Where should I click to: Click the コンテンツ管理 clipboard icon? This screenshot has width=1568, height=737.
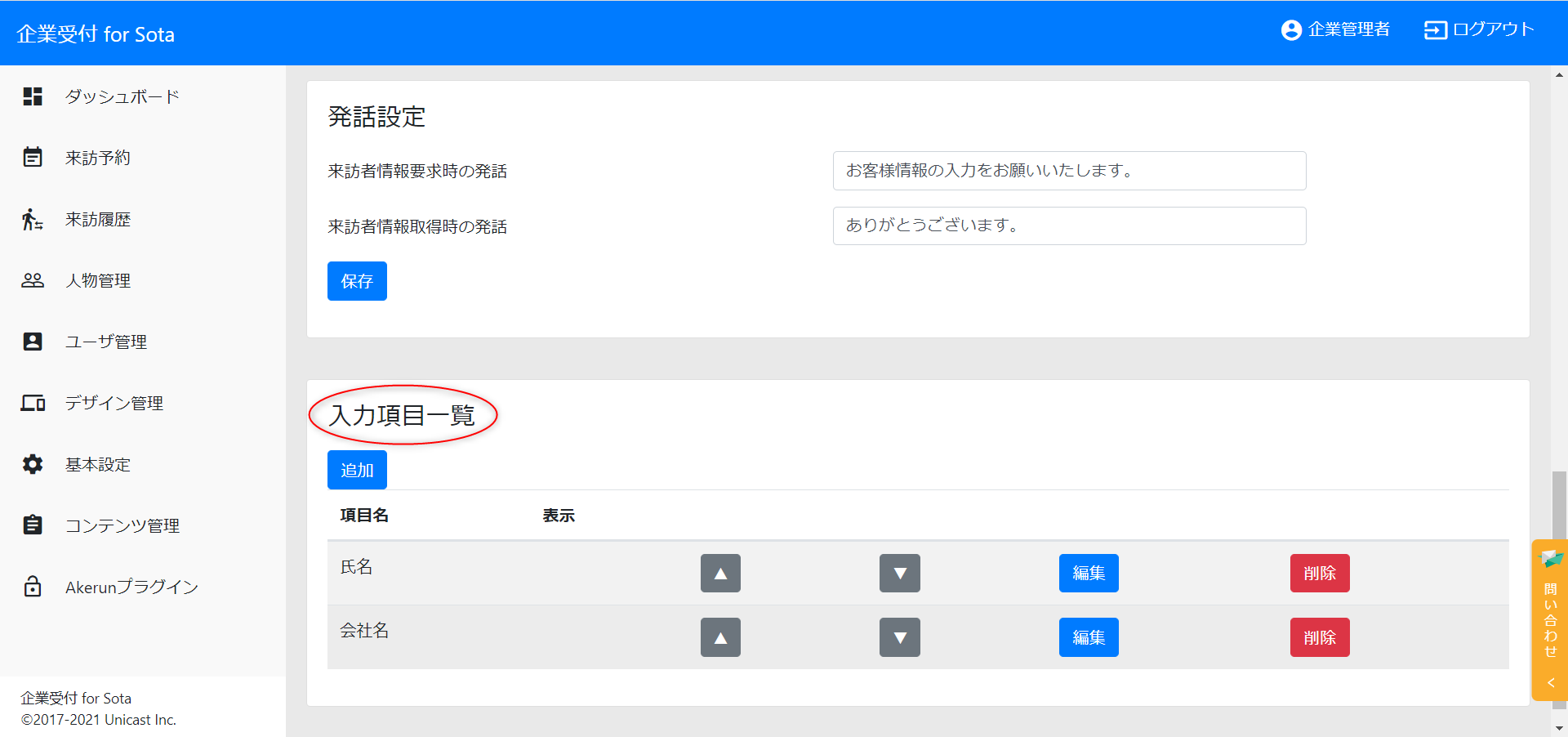click(x=33, y=525)
